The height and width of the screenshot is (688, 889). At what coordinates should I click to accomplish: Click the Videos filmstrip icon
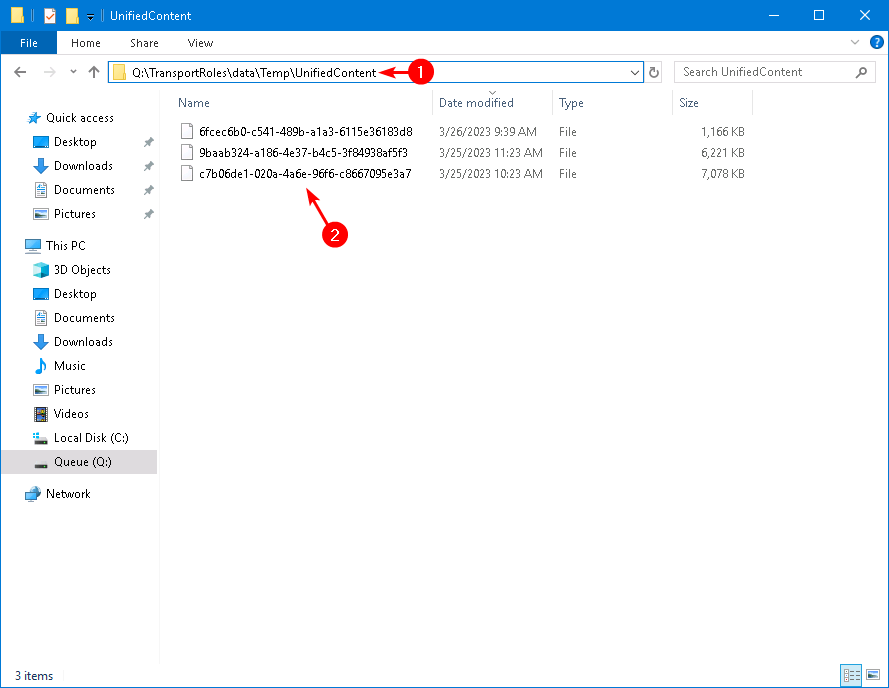[x=41, y=414]
